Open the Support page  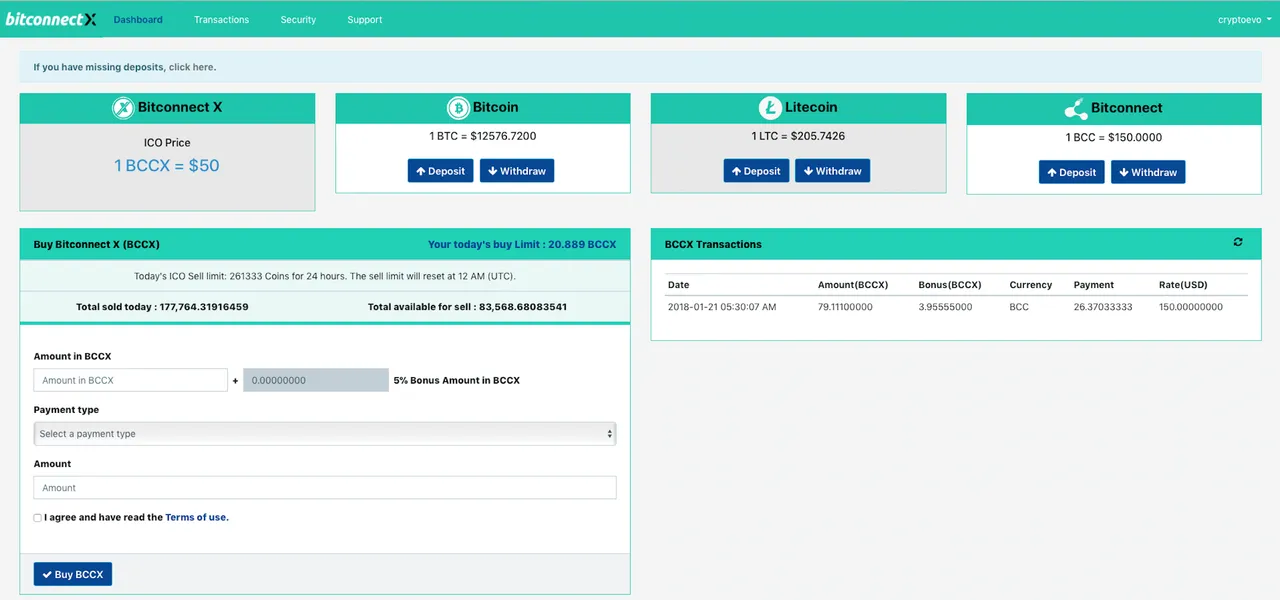point(365,19)
